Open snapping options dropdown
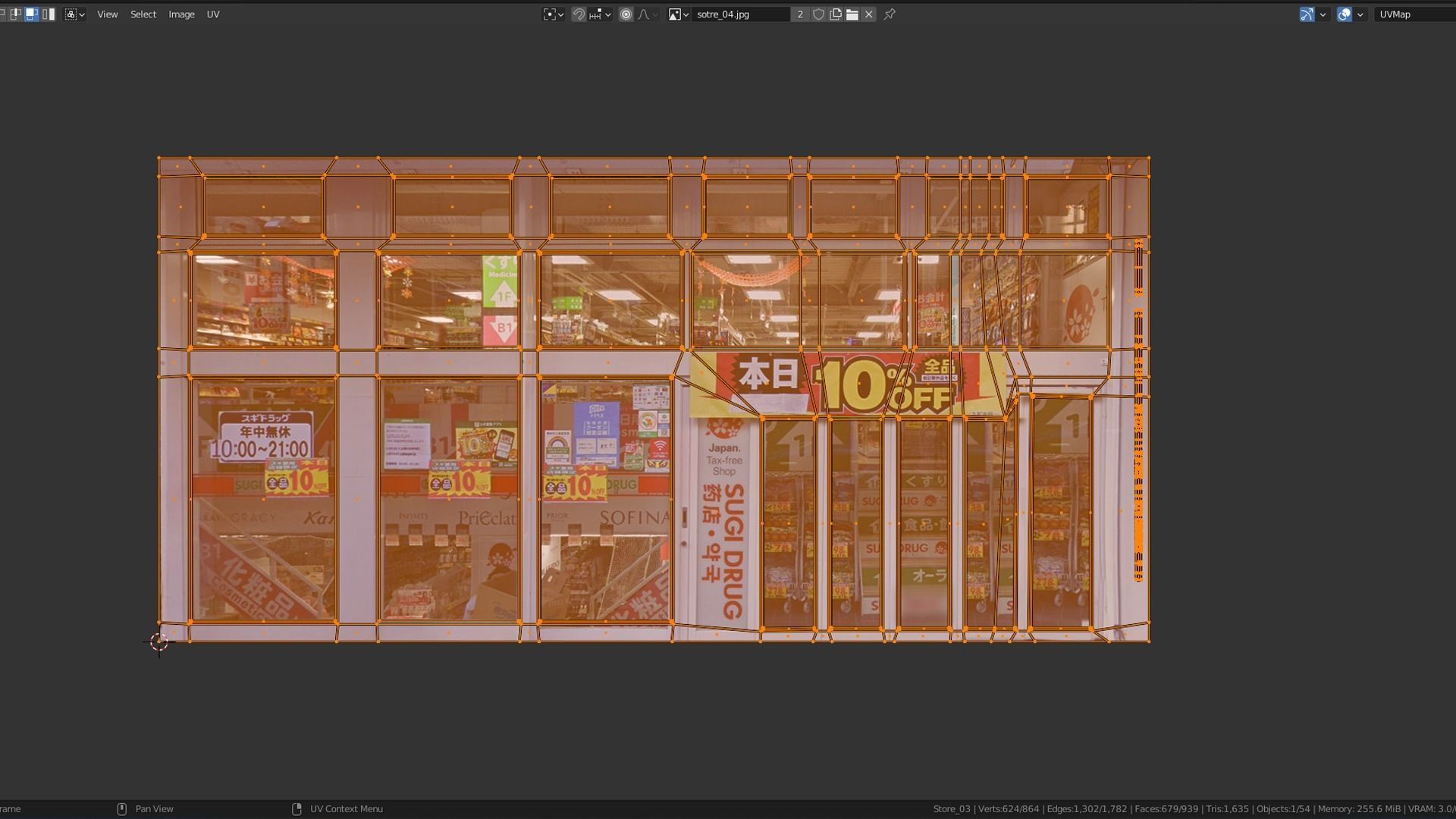1456x819 pixels. (600, 14)
